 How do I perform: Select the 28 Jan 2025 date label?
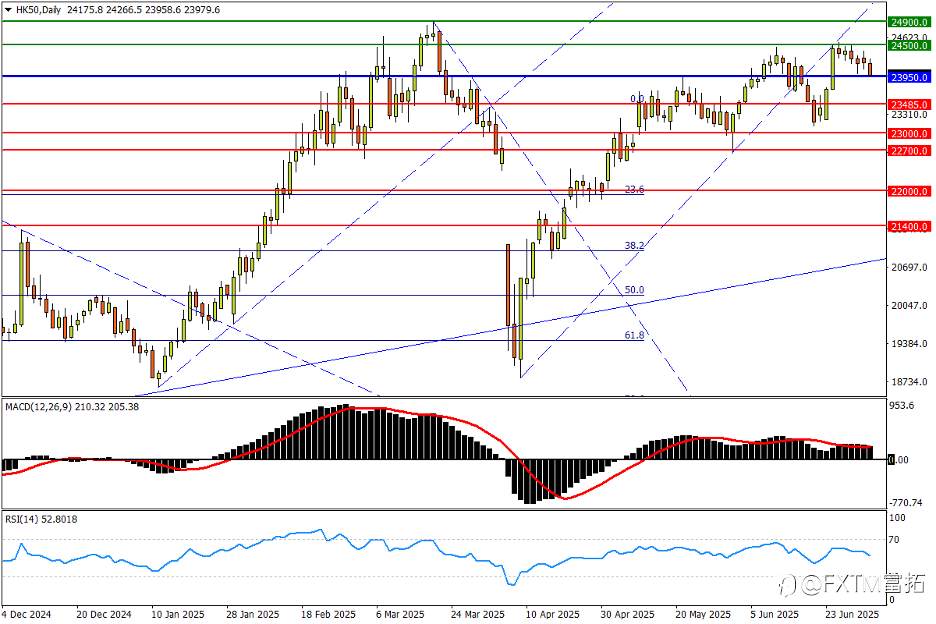pyautogui.click(x=253, y=614)
